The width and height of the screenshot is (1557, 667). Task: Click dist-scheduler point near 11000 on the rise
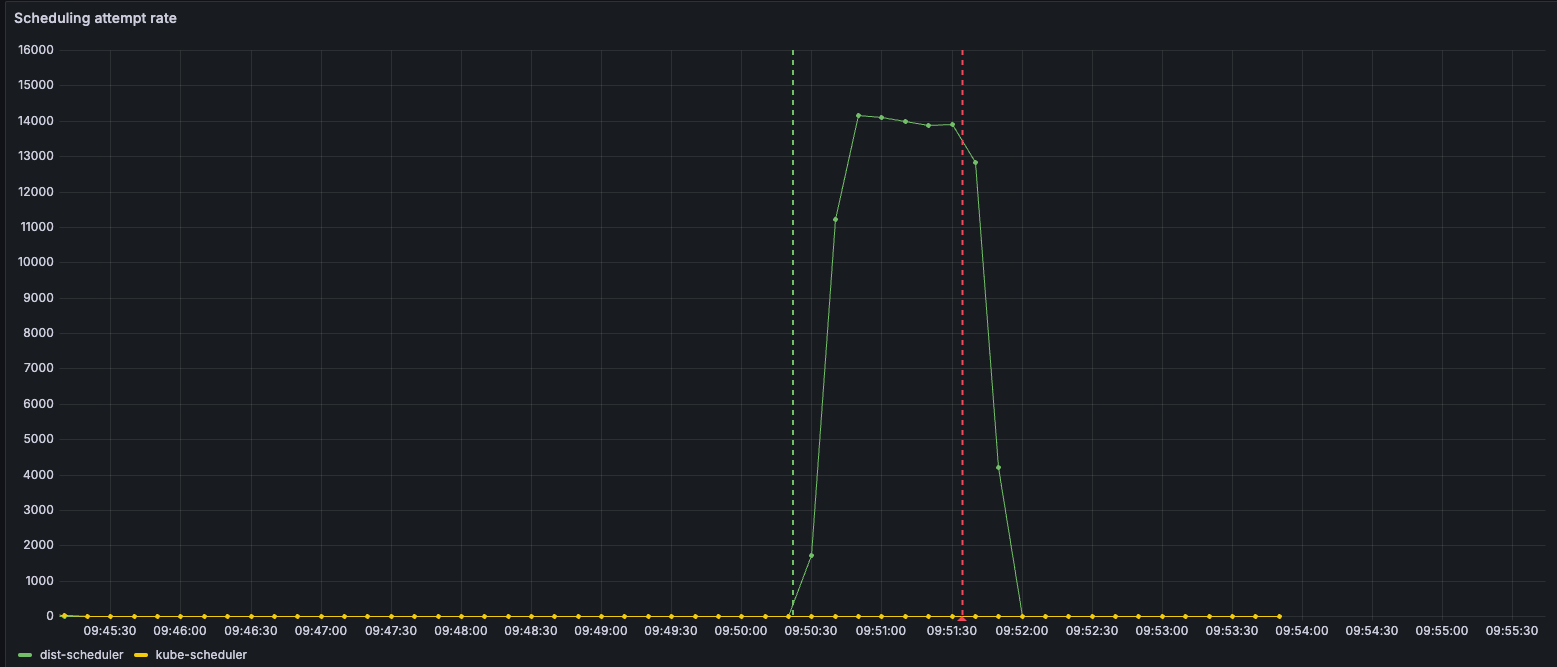835,219
